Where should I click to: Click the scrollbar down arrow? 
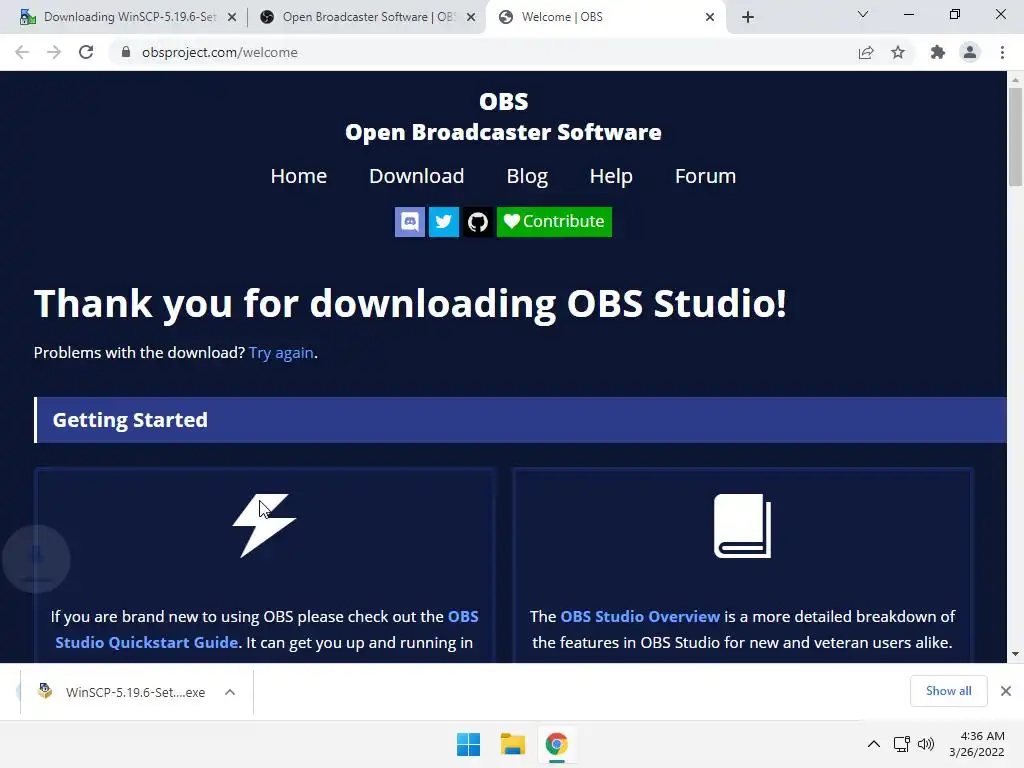click(x=1015, y=654)
